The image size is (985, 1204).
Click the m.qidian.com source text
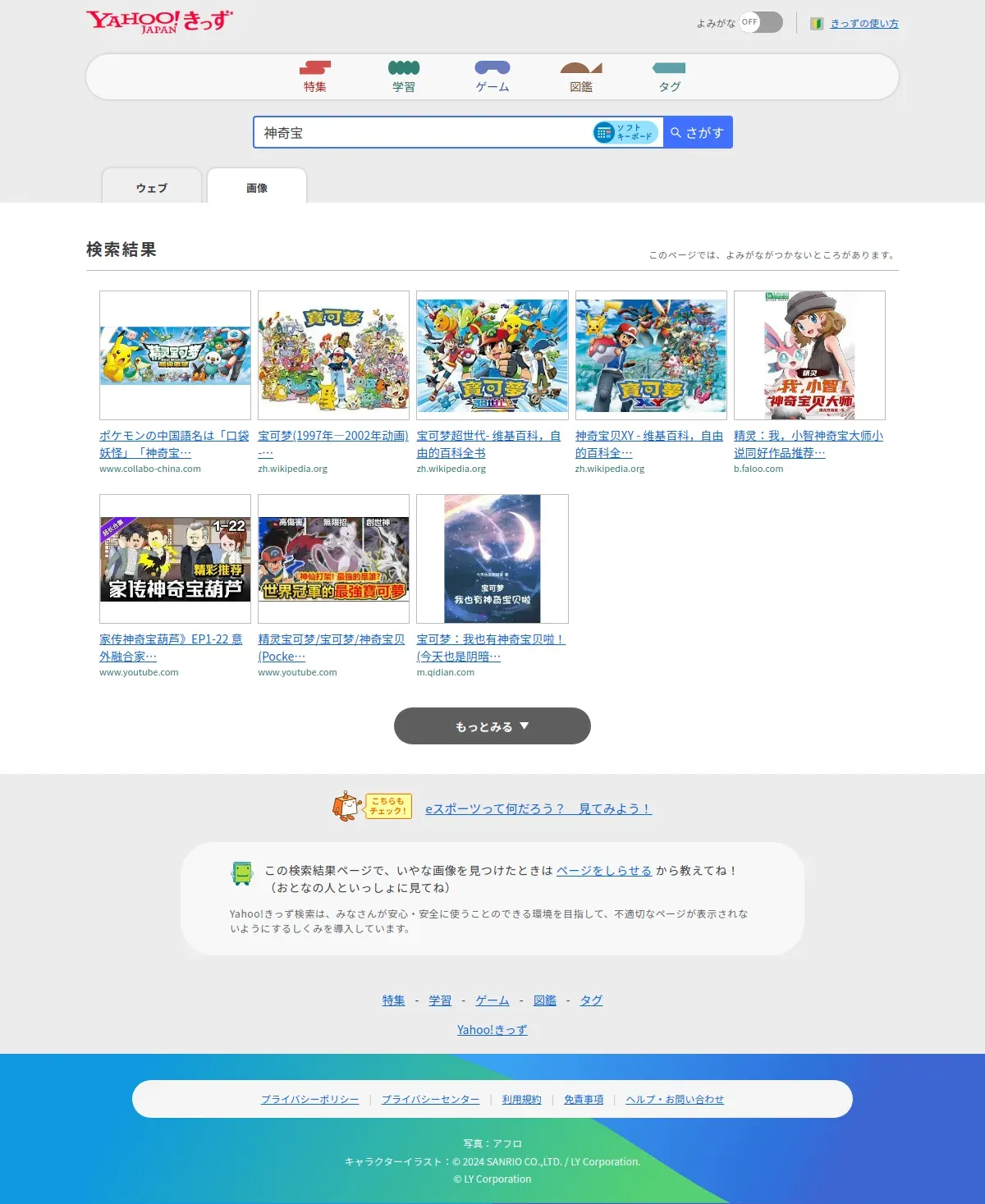[446, 673]
